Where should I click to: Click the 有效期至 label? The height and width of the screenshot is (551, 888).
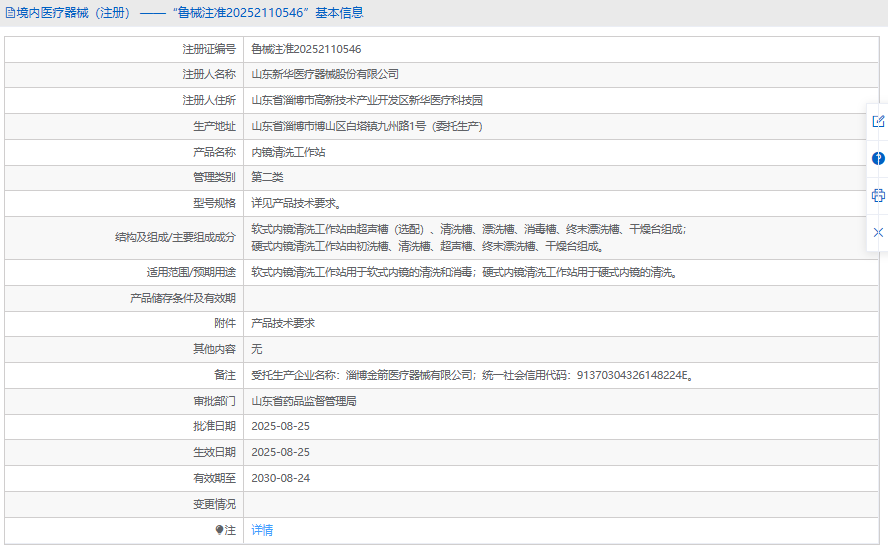(x=215, y=478)
